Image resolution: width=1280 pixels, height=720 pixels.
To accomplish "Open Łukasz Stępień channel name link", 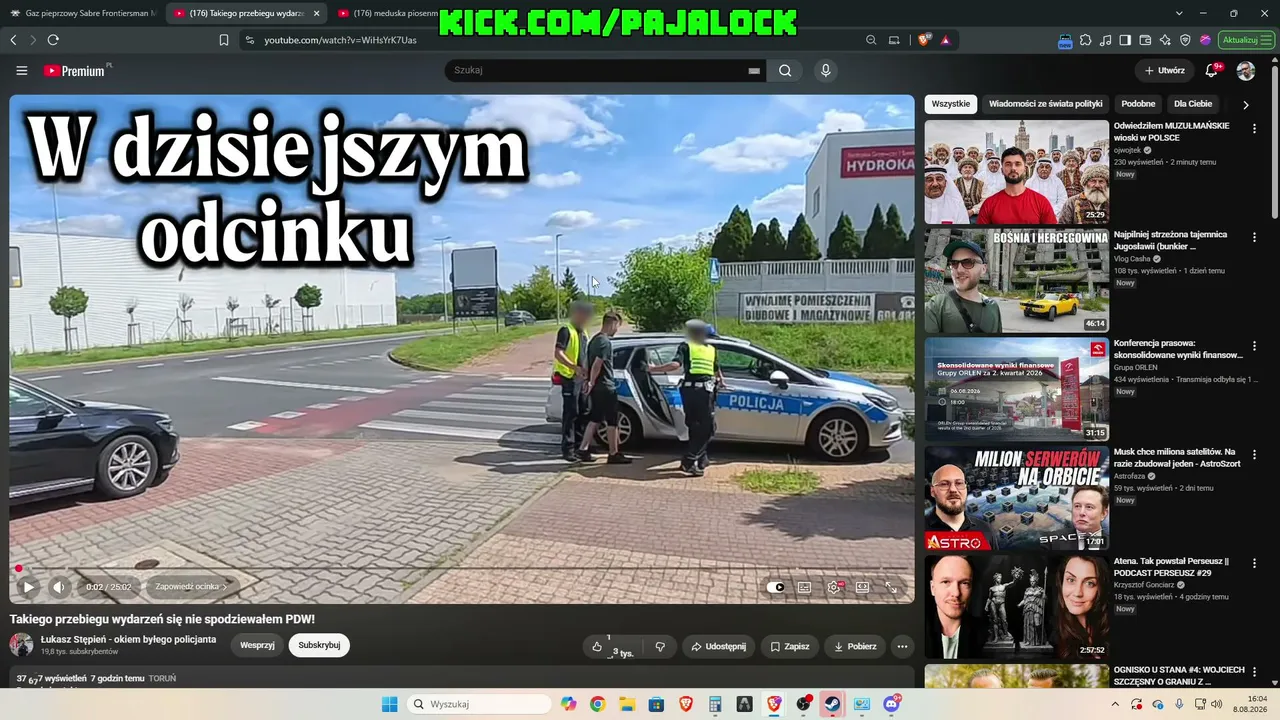I will click(x=128, y=639).
